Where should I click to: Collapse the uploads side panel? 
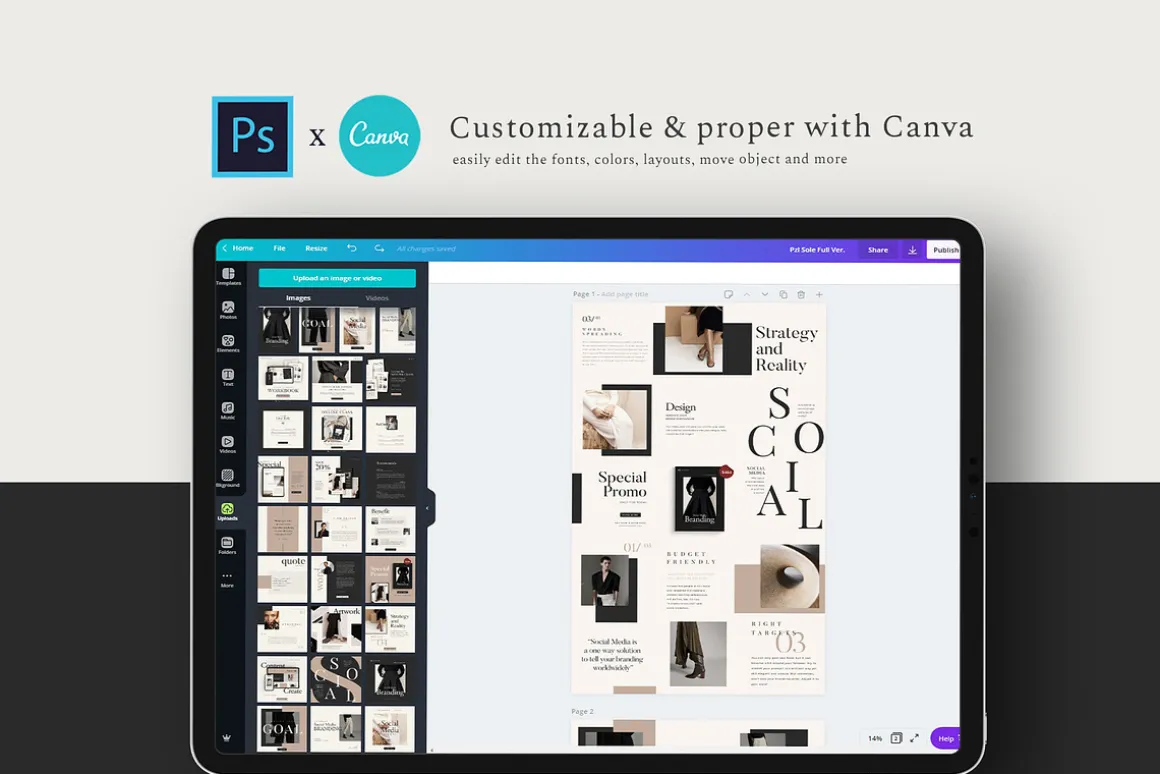click(428, 508)
